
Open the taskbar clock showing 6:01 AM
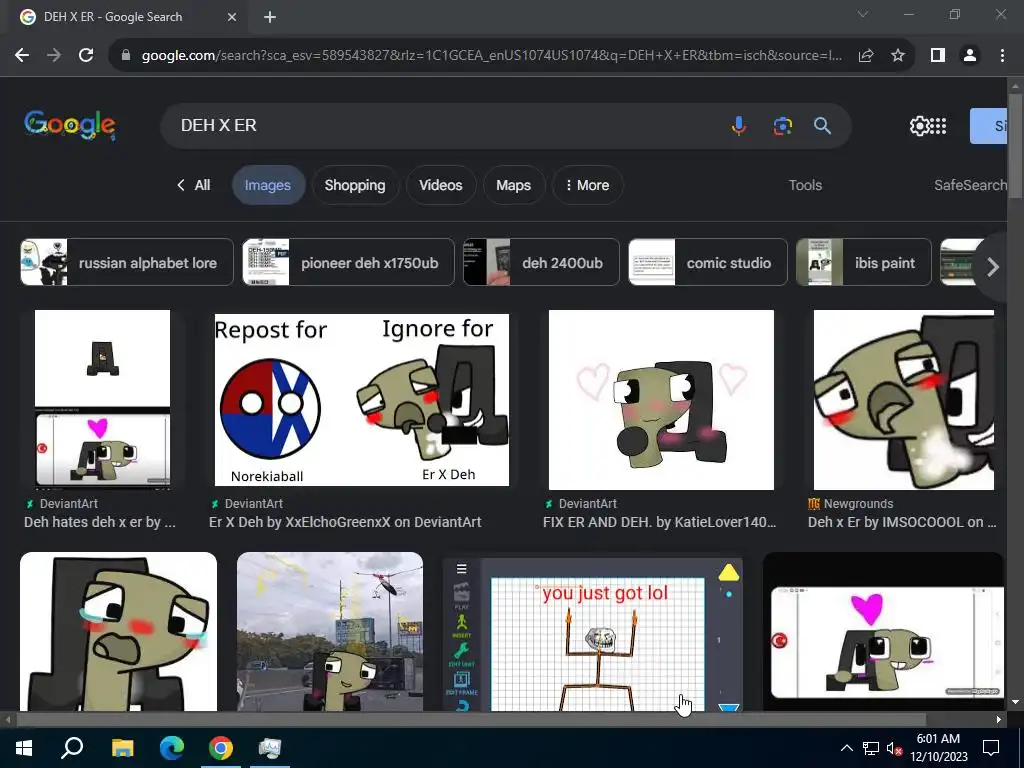click(x=938, y=748)
